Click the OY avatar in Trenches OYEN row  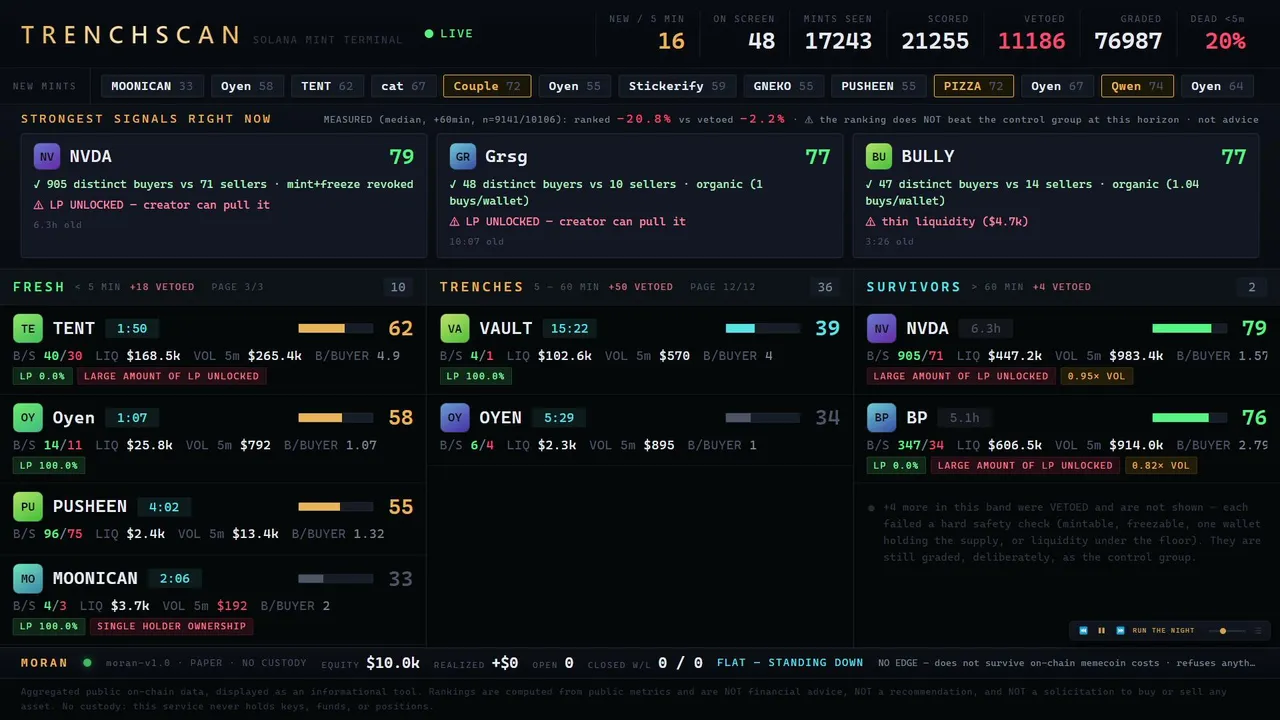pos(455,417)
